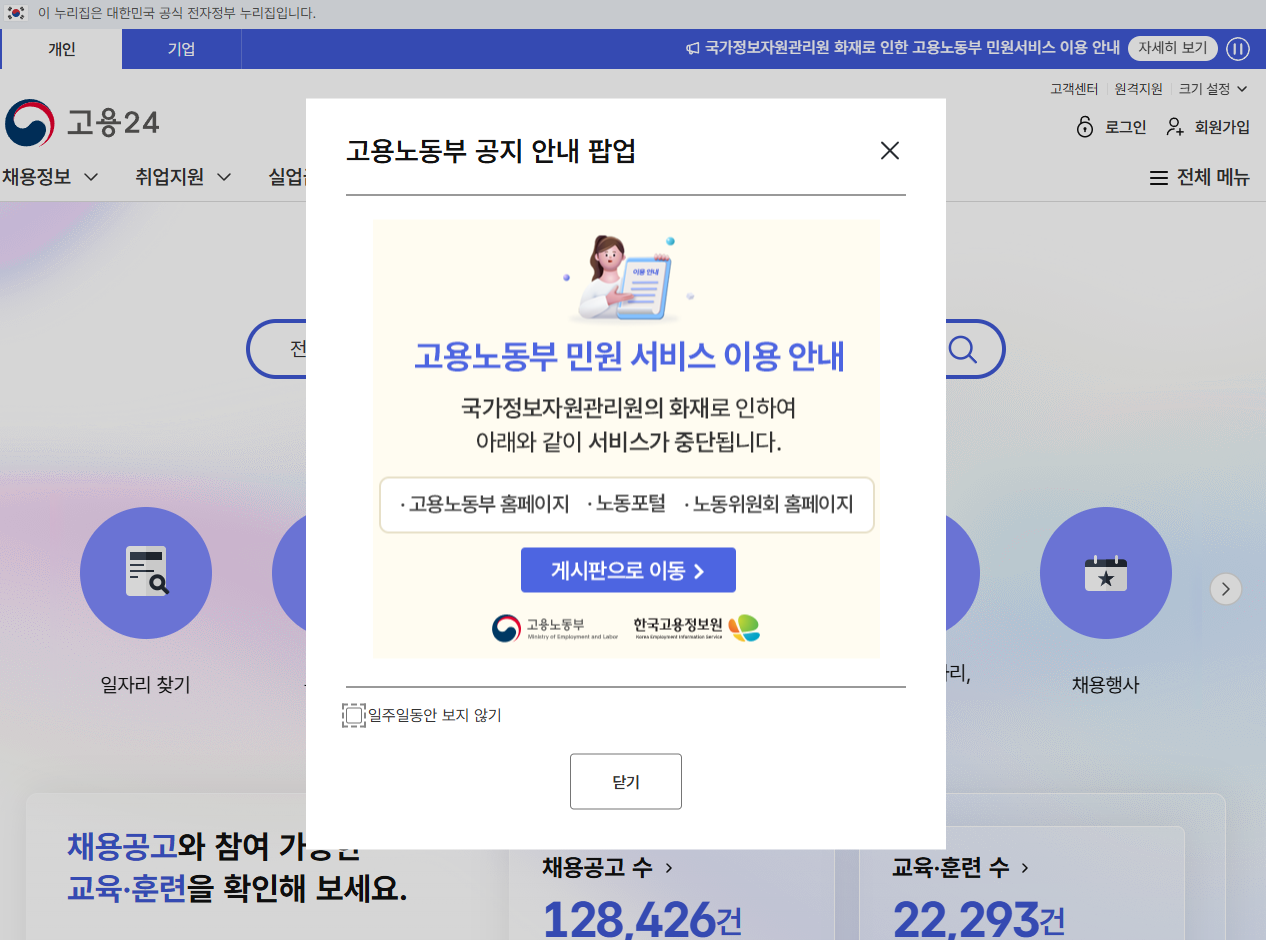Image resolution: width=1266 pixels, height=940 pixels.
Task: Expand the '크기 설정' dropdown
Action: tap(1213, 89)
